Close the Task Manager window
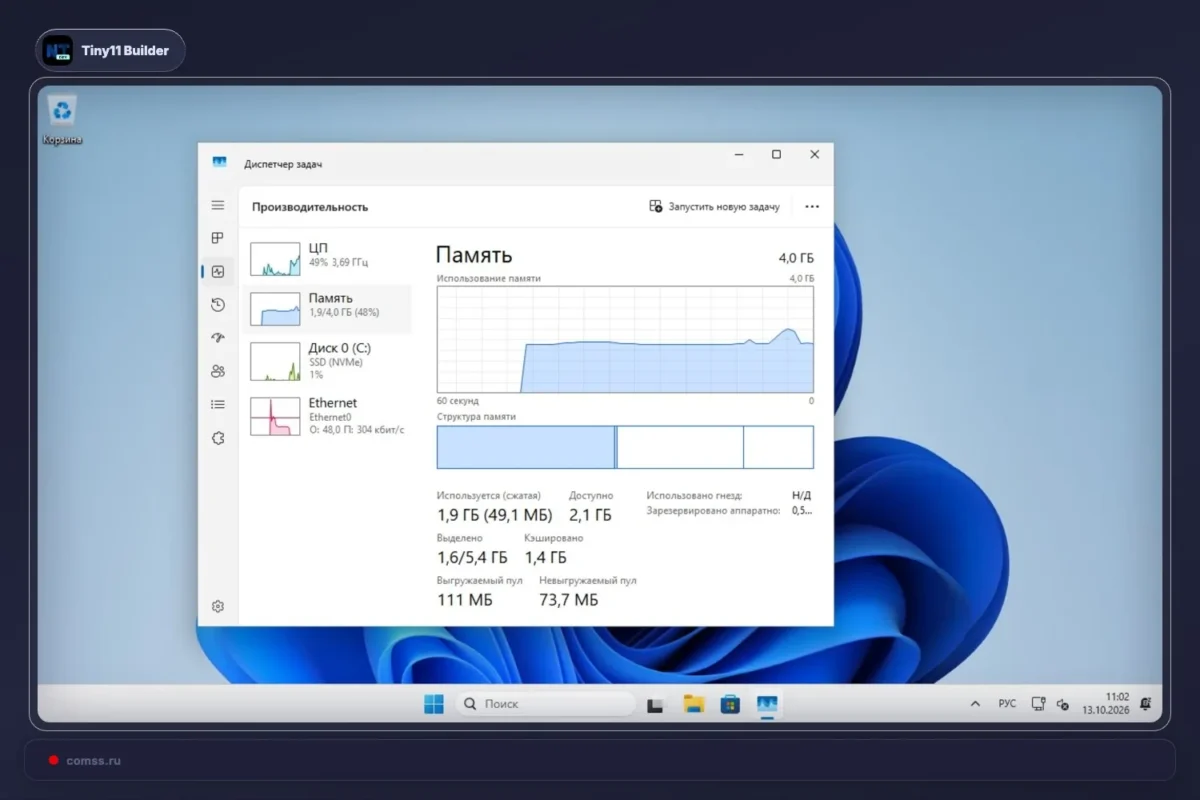This screenshot has height=800, width=1200. [x=815, y=155]
